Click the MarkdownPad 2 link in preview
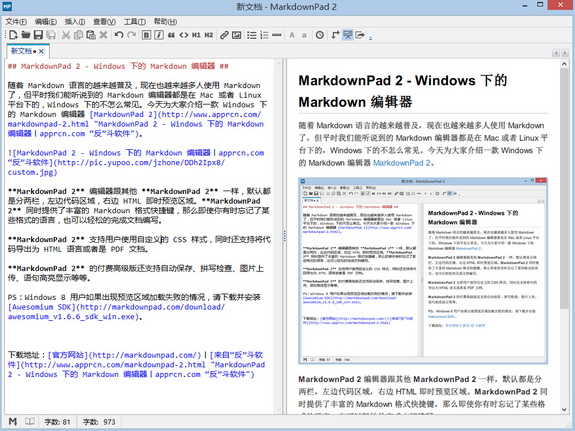The height and width of the screenshot is (431, 575). 402,163
